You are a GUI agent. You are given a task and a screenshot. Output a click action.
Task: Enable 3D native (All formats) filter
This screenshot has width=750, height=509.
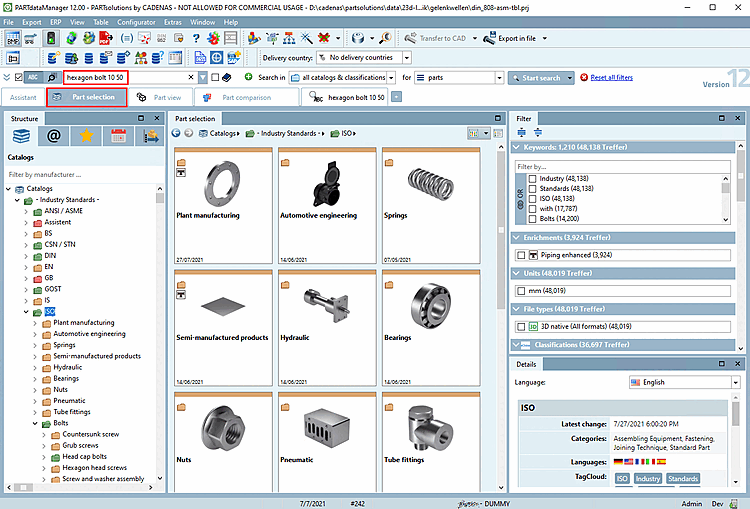(x=521, y=326)
